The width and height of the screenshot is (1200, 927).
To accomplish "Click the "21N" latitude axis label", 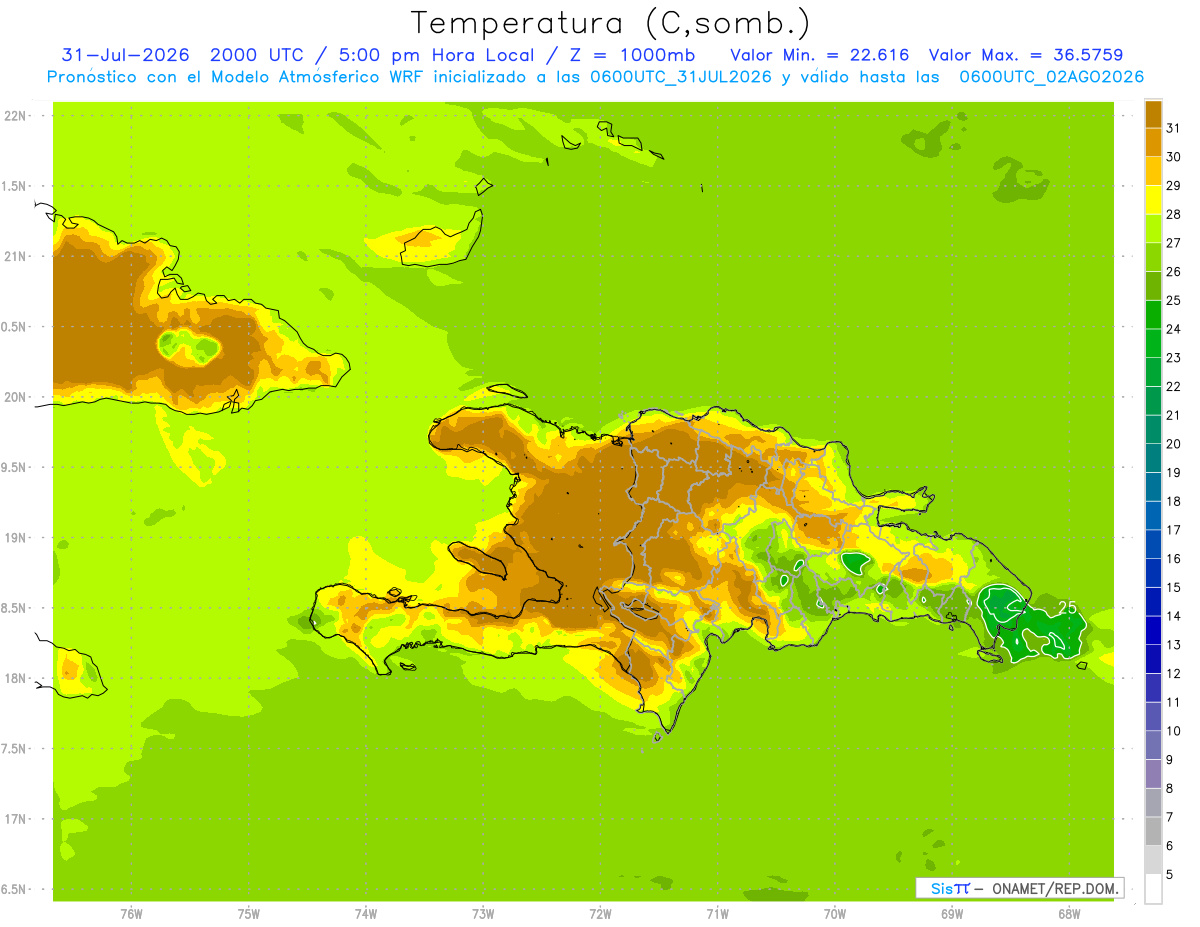I will (15, 256).
